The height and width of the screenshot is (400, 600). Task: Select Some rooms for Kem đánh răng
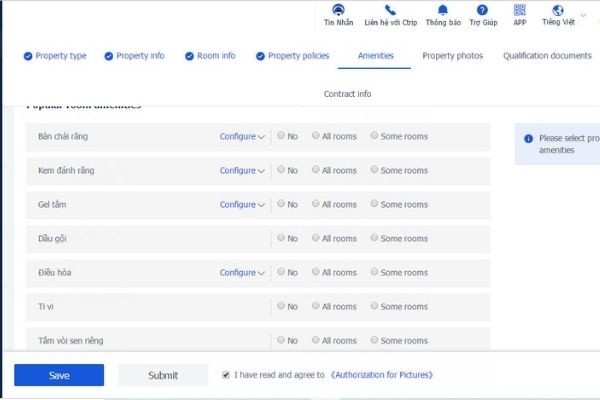click(x=374, y=169)
